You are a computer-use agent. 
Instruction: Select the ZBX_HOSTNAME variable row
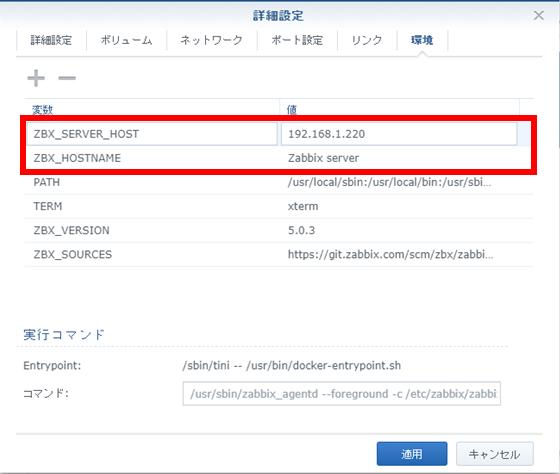tap(279, 158)
